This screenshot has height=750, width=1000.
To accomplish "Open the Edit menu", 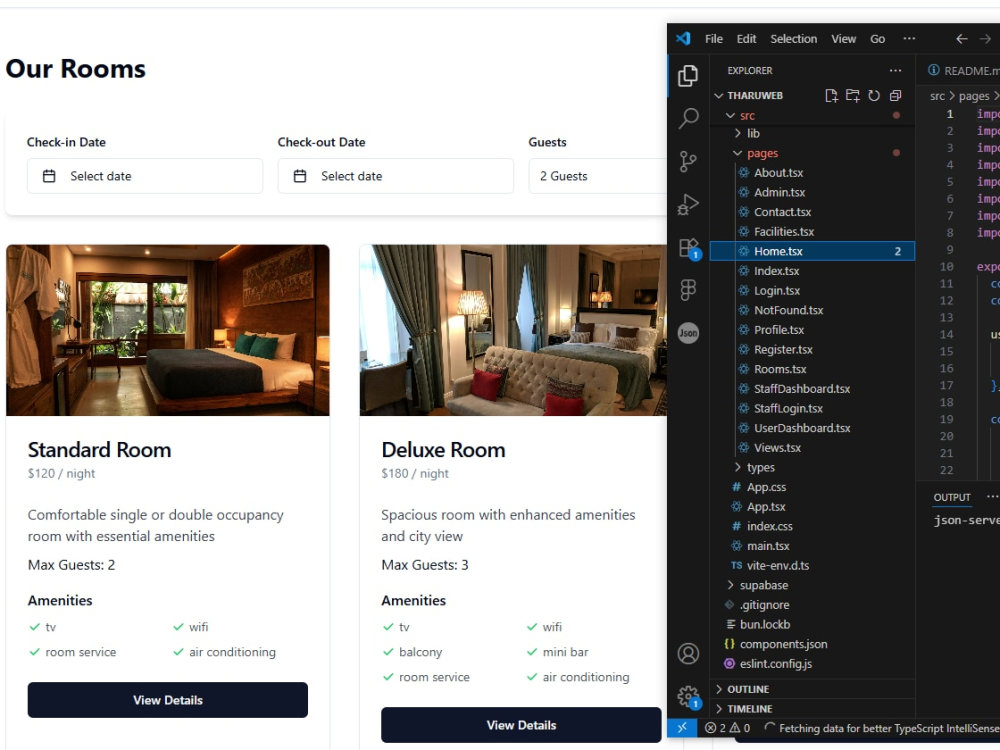I will [x=746, y=39].
